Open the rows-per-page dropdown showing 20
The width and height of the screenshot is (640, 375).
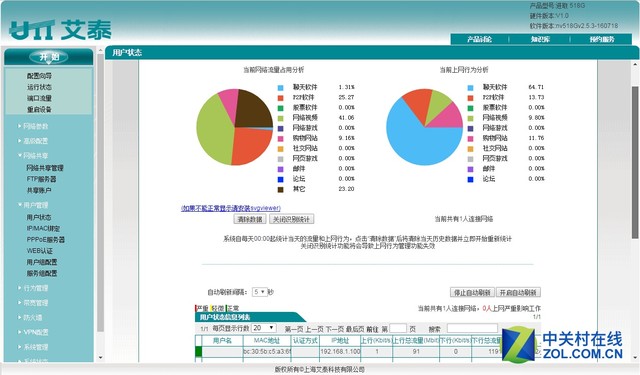(264, 328)
